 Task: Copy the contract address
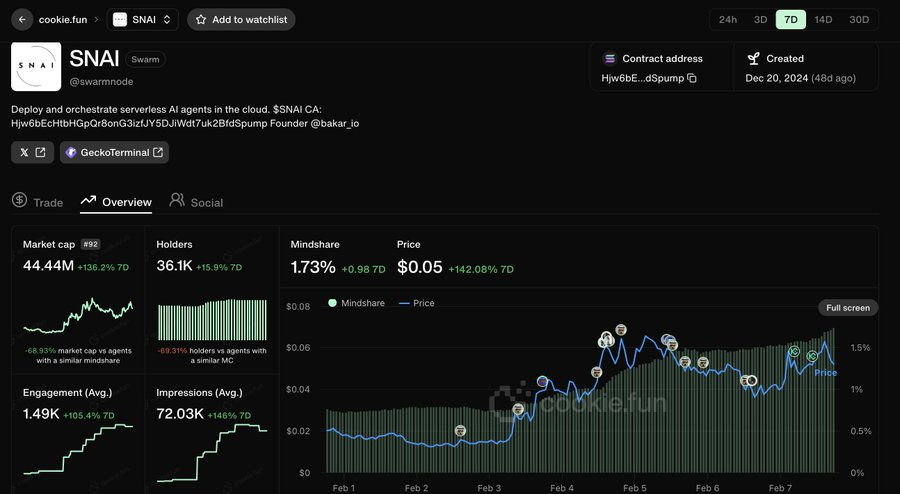click(x=692, y=78)
